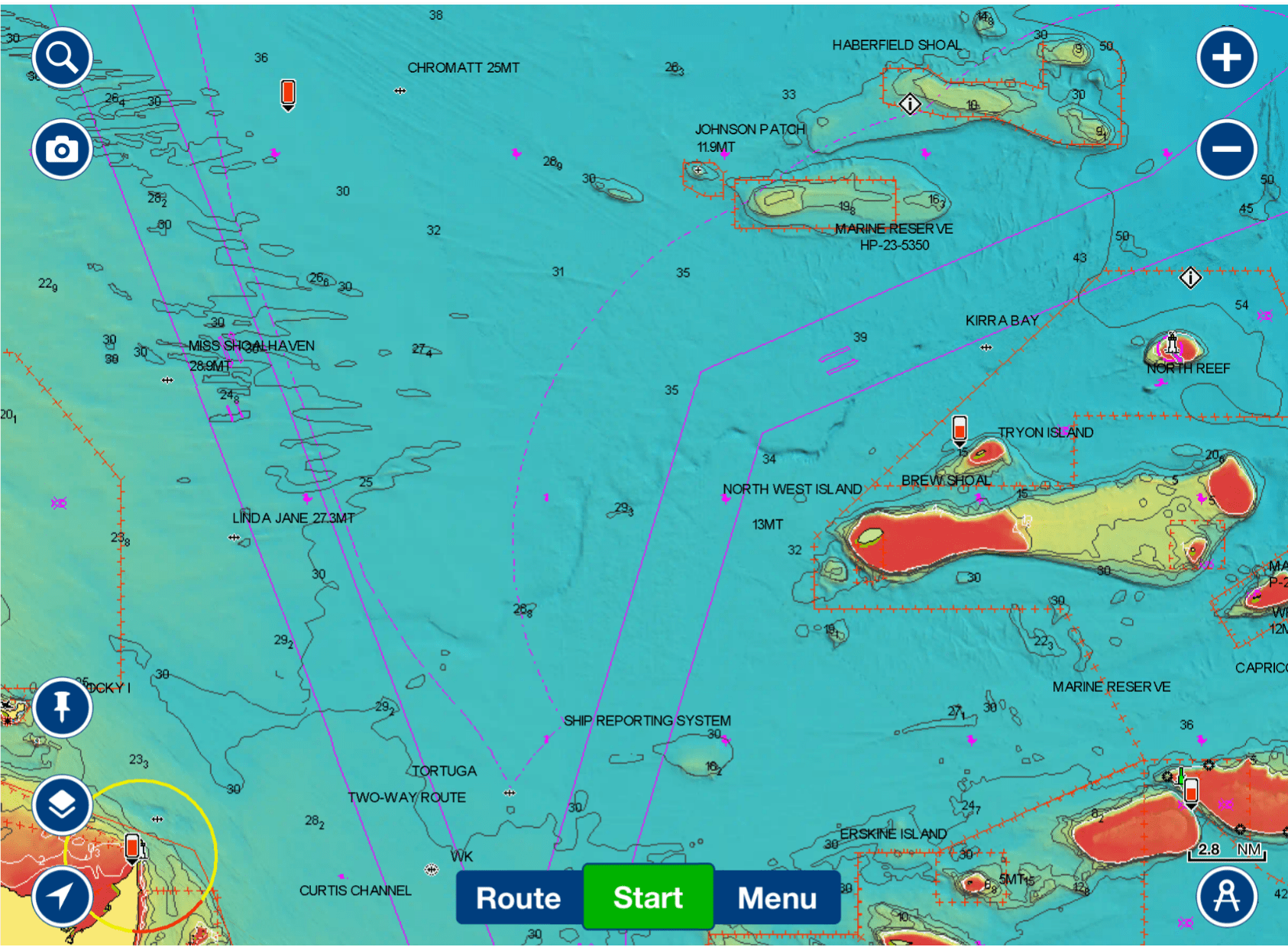Open the search magnifier button
Screen dimensions: 1288x947
(62, 58)
